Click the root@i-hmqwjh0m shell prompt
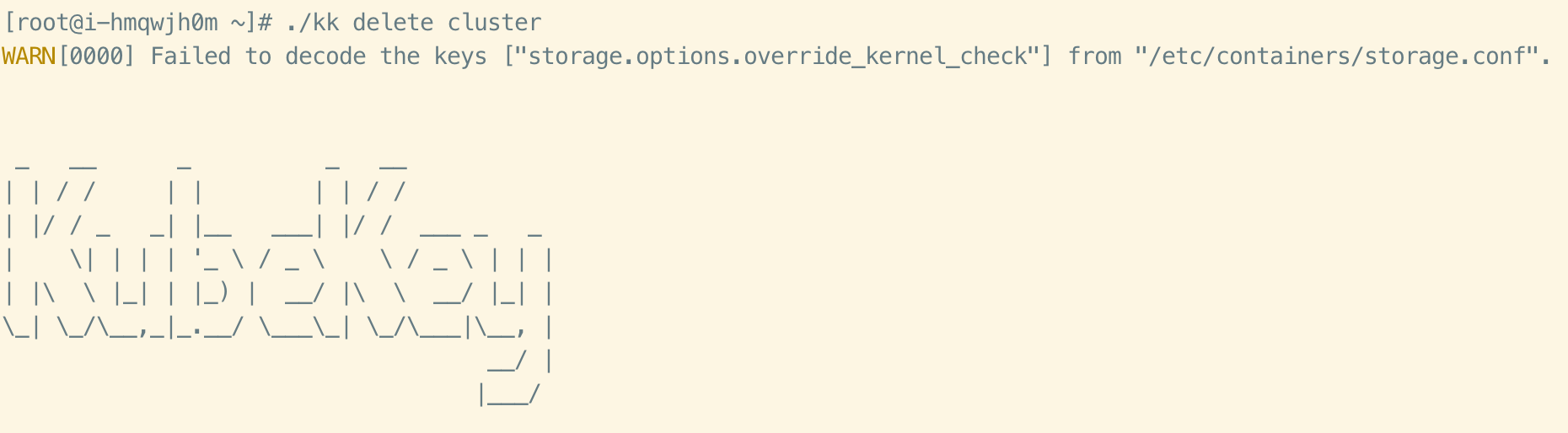The height and width of the screenshot is (433, 1568). click(x=137, y=23)
